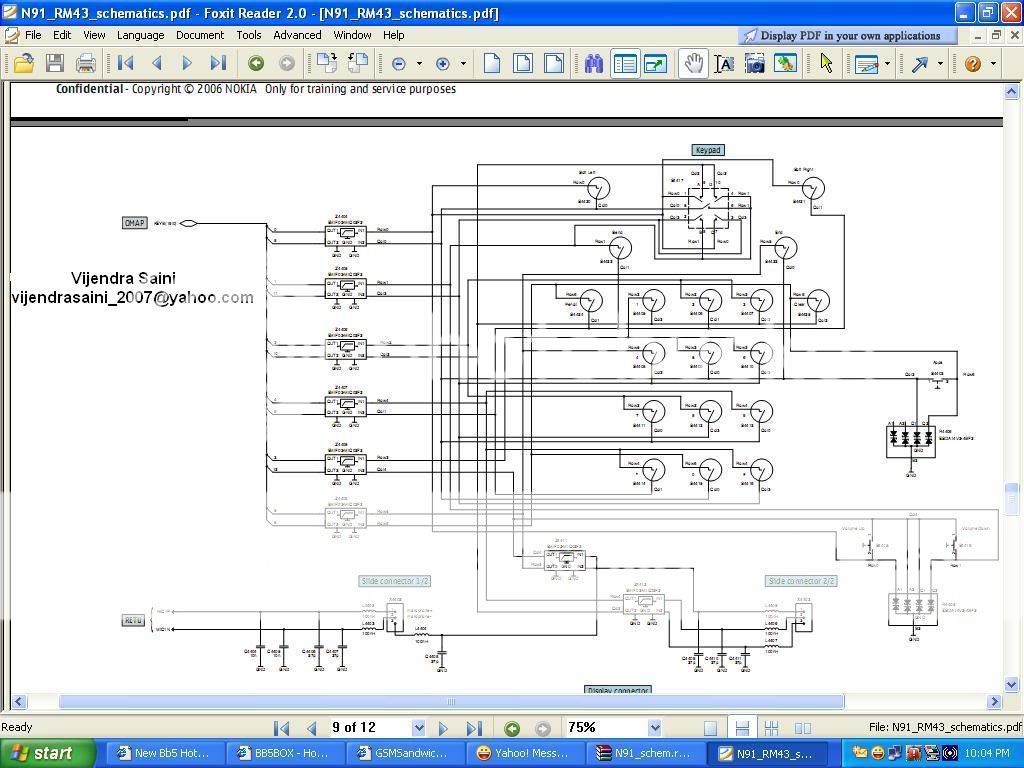Go to next page in the status bar
The width and height of the screenshot is (1024, 768).
tap(443, 728)
